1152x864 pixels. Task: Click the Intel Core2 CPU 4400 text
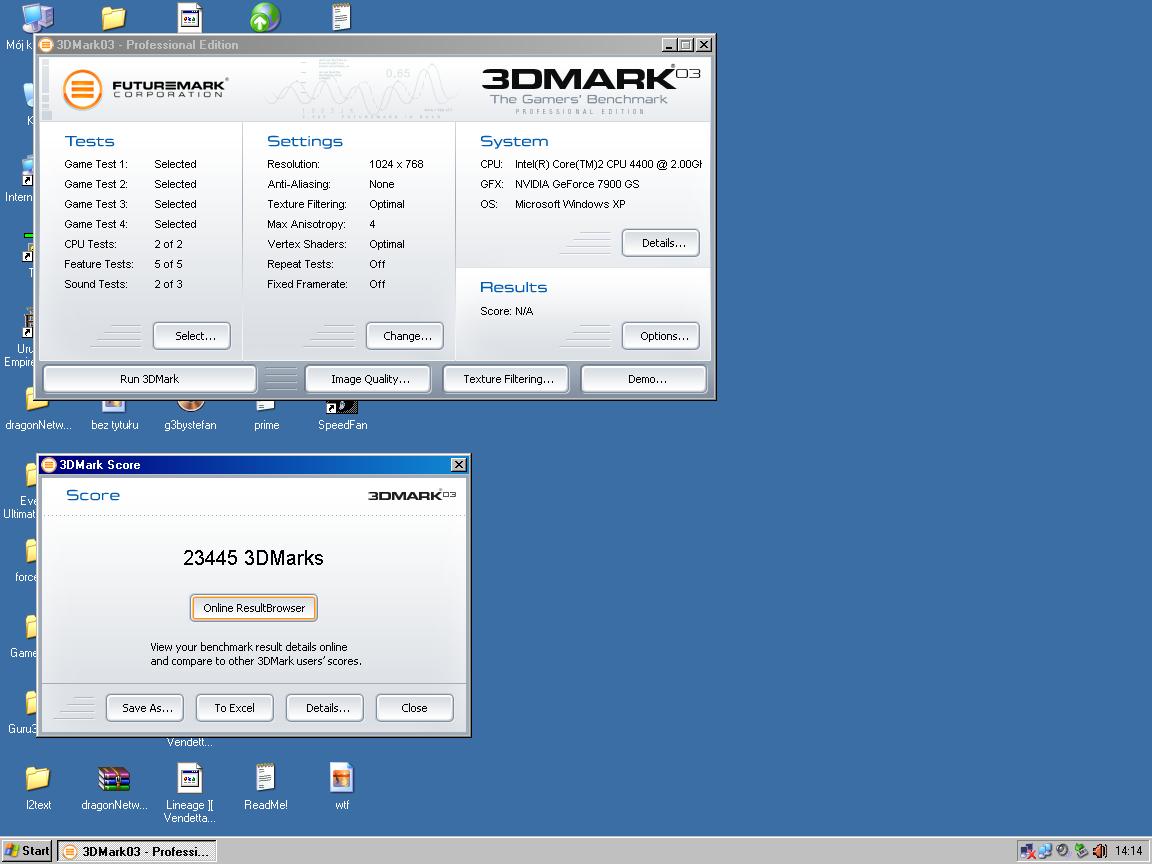pyautogui.click(x=608, y=164)
